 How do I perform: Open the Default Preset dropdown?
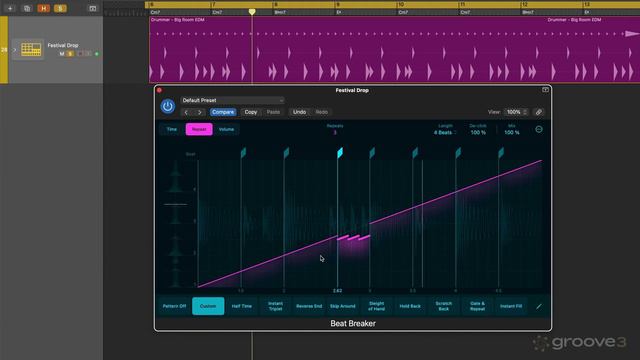pos(232,100)
